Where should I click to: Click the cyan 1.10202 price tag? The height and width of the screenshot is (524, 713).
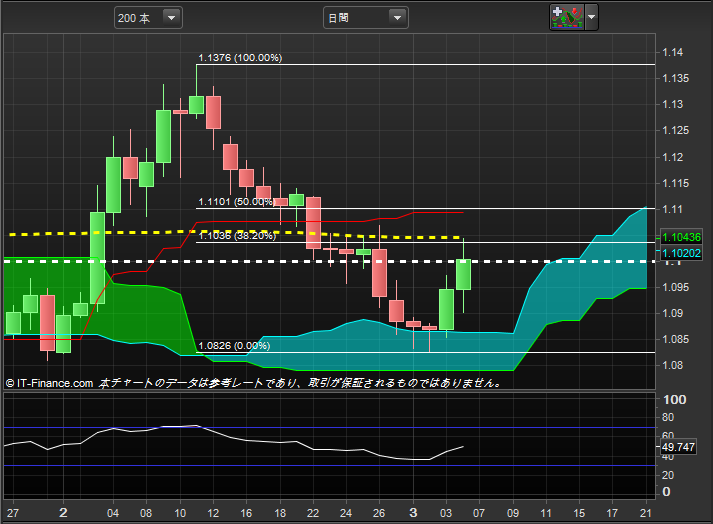point(681,253)
